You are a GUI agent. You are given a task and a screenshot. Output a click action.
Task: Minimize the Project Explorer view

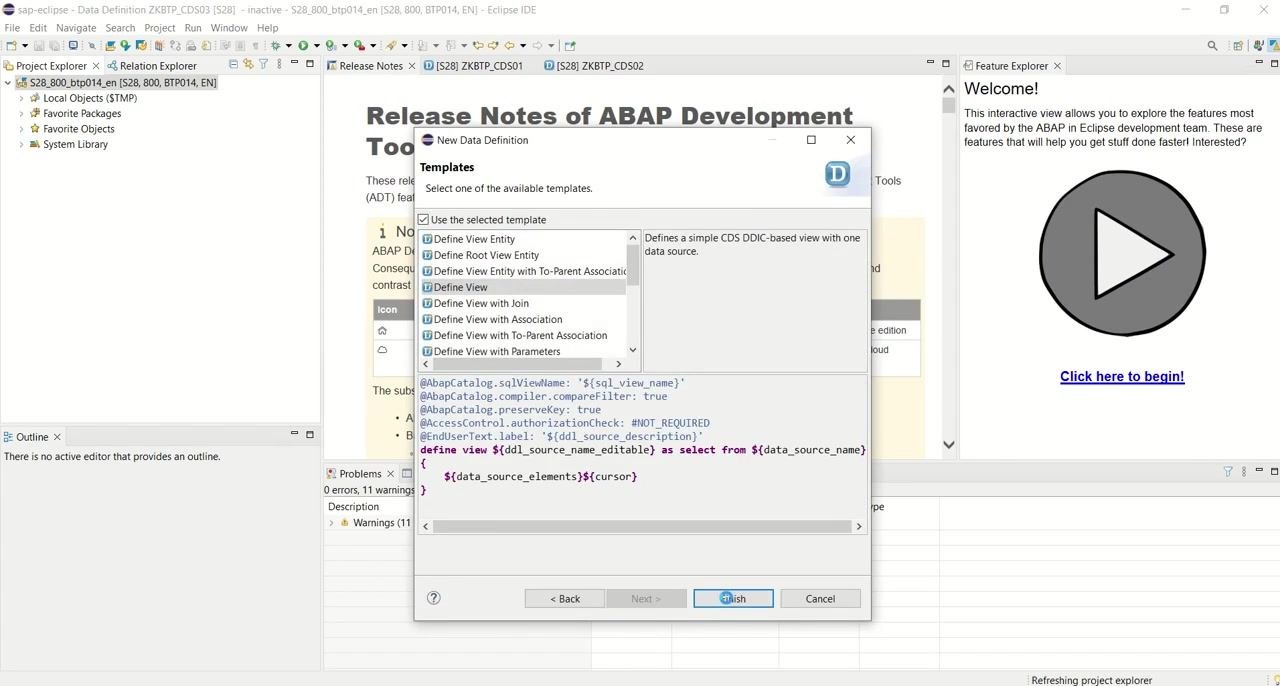click(294, 63)
